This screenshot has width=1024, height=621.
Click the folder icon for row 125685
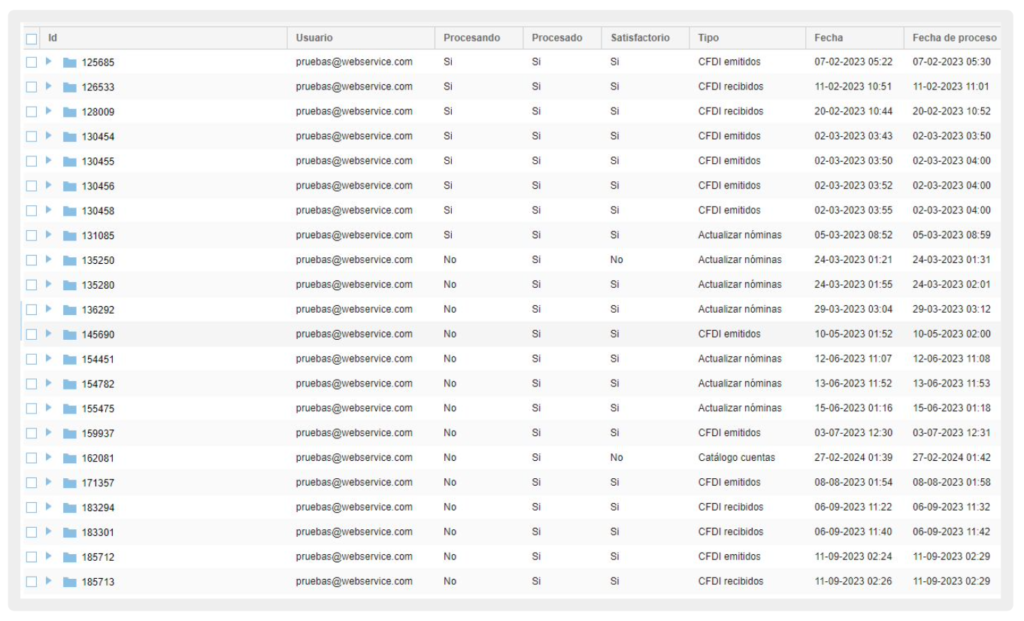coord(70,63)
